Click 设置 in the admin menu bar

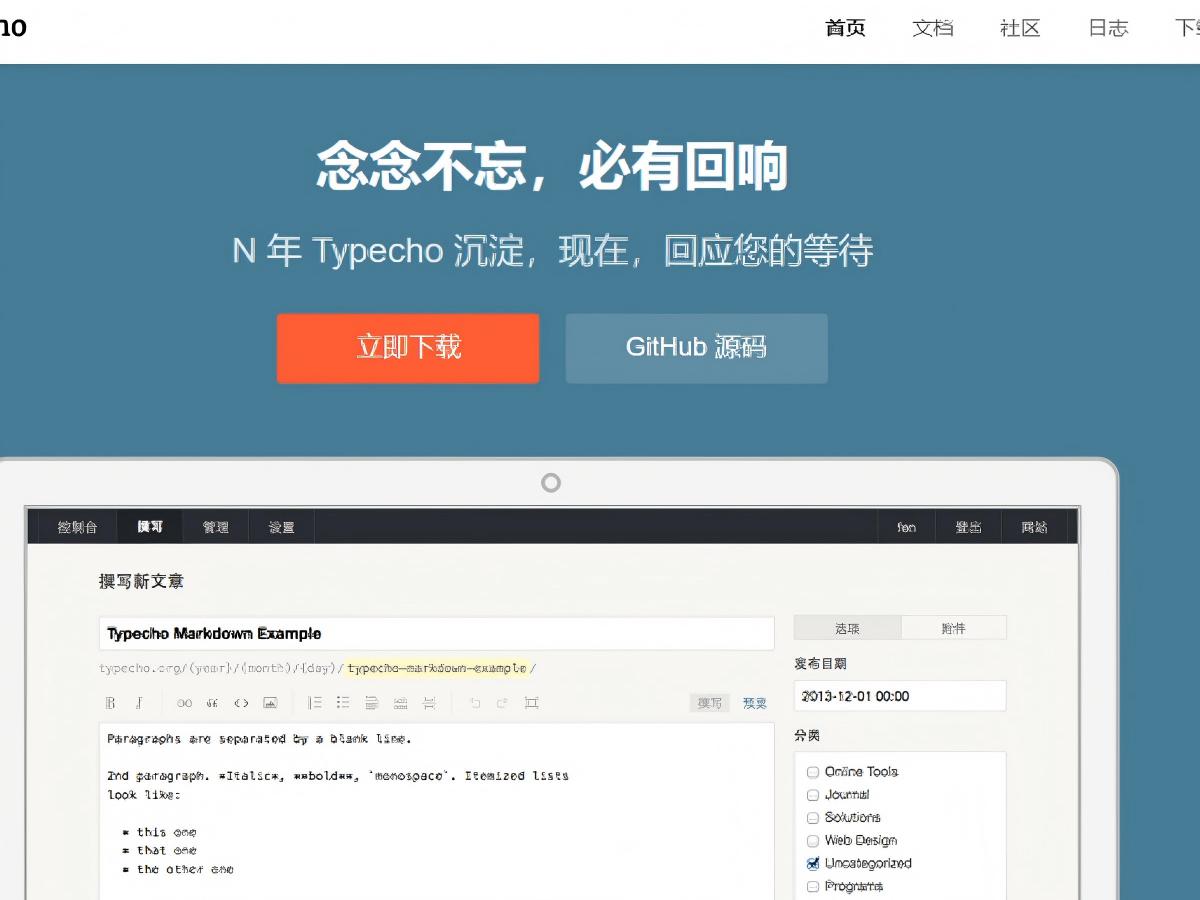pyautogui.click(x=282, y=527)
